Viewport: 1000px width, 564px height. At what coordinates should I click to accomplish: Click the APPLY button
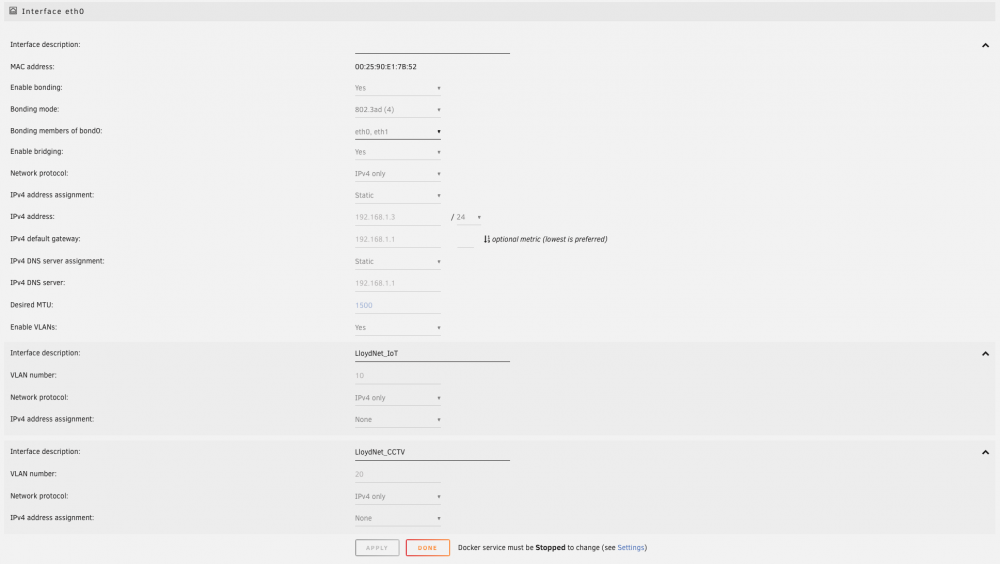pos(377,547)
